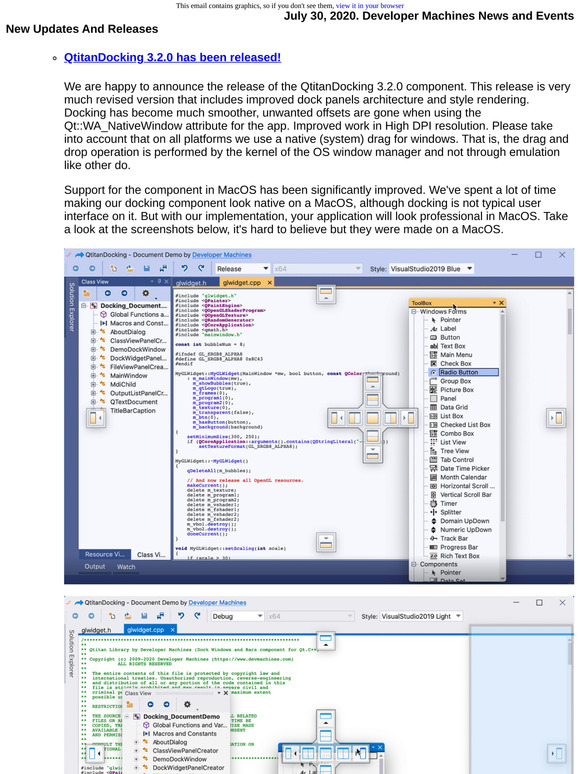
Task: Click the forward arrow in Blue-style screenshot toolbar
Action: click(x=92, y=269)
